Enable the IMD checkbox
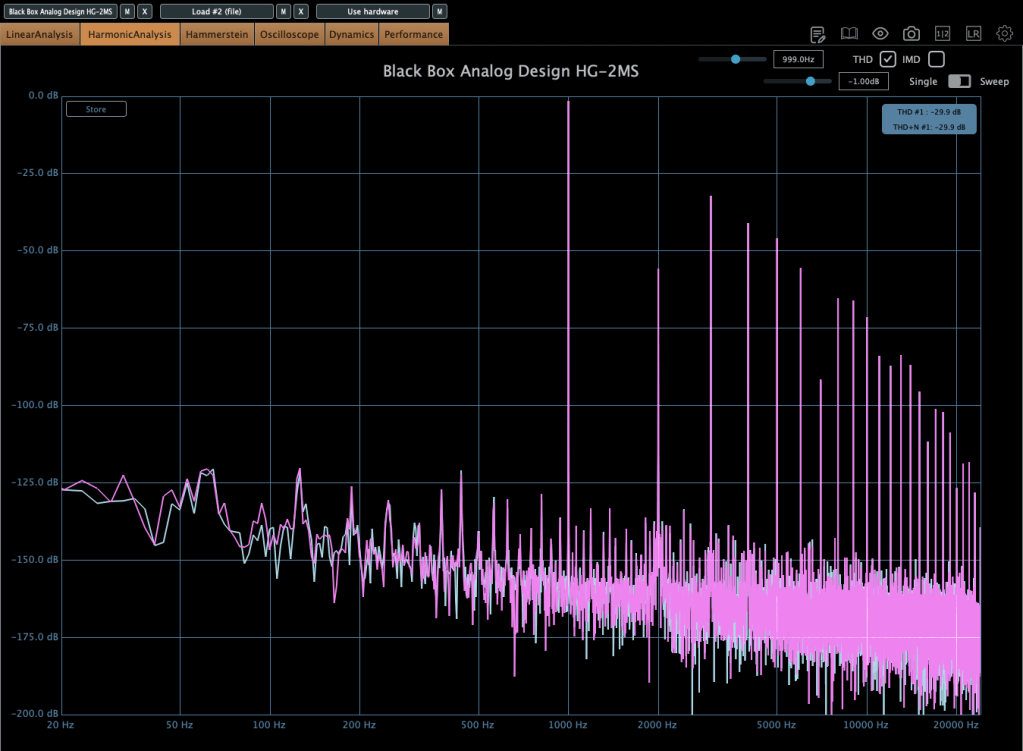The image size is (1023, 751). 936,59
